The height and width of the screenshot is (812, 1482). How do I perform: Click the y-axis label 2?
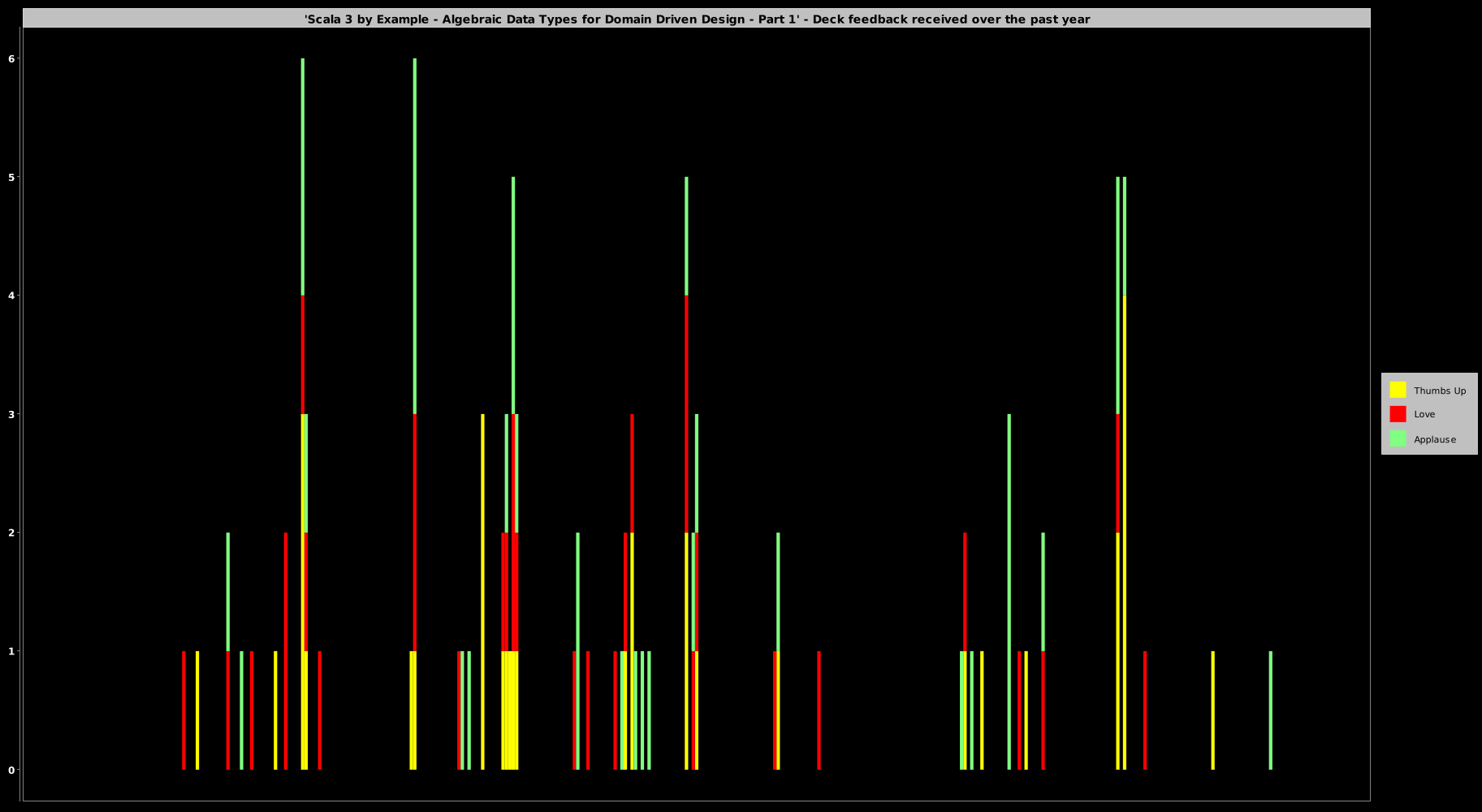[12, 533]
